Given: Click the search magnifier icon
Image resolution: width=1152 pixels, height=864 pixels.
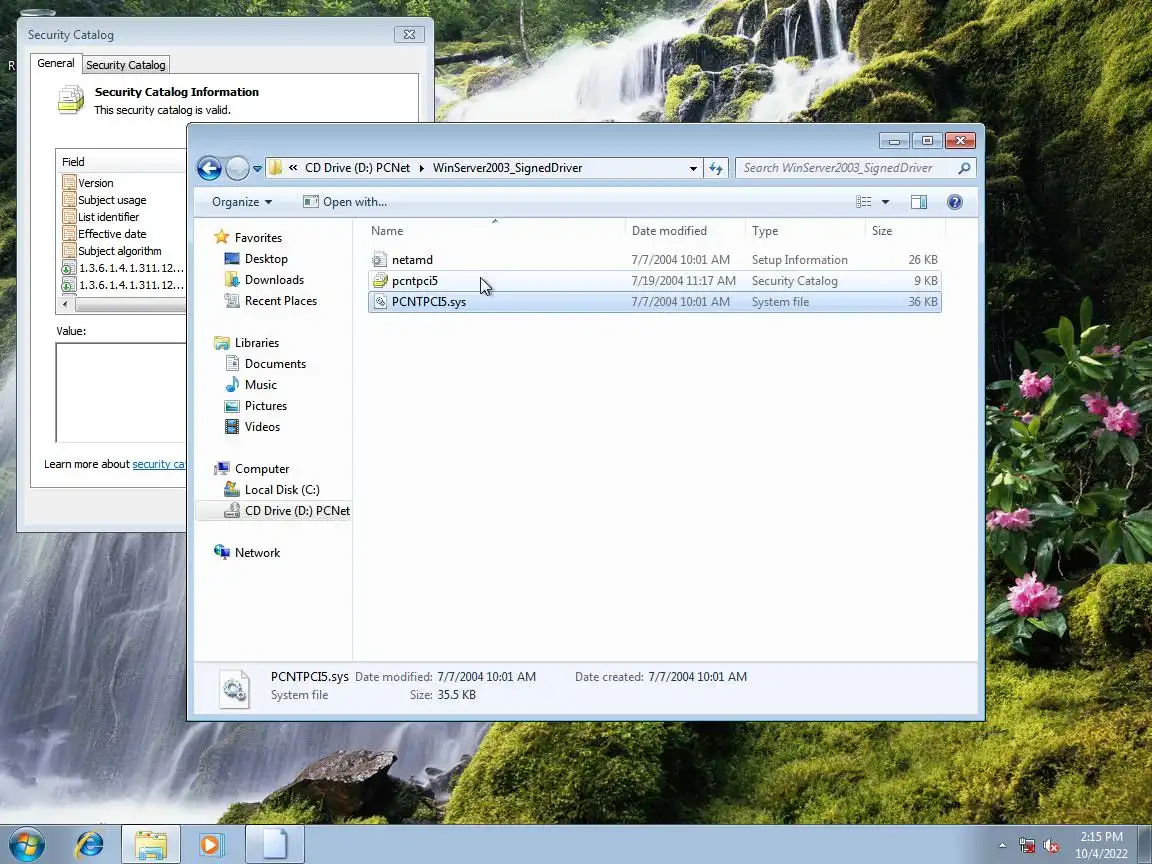Looking at the screenshot, I should pyautogui.click(x=964, y=168).
